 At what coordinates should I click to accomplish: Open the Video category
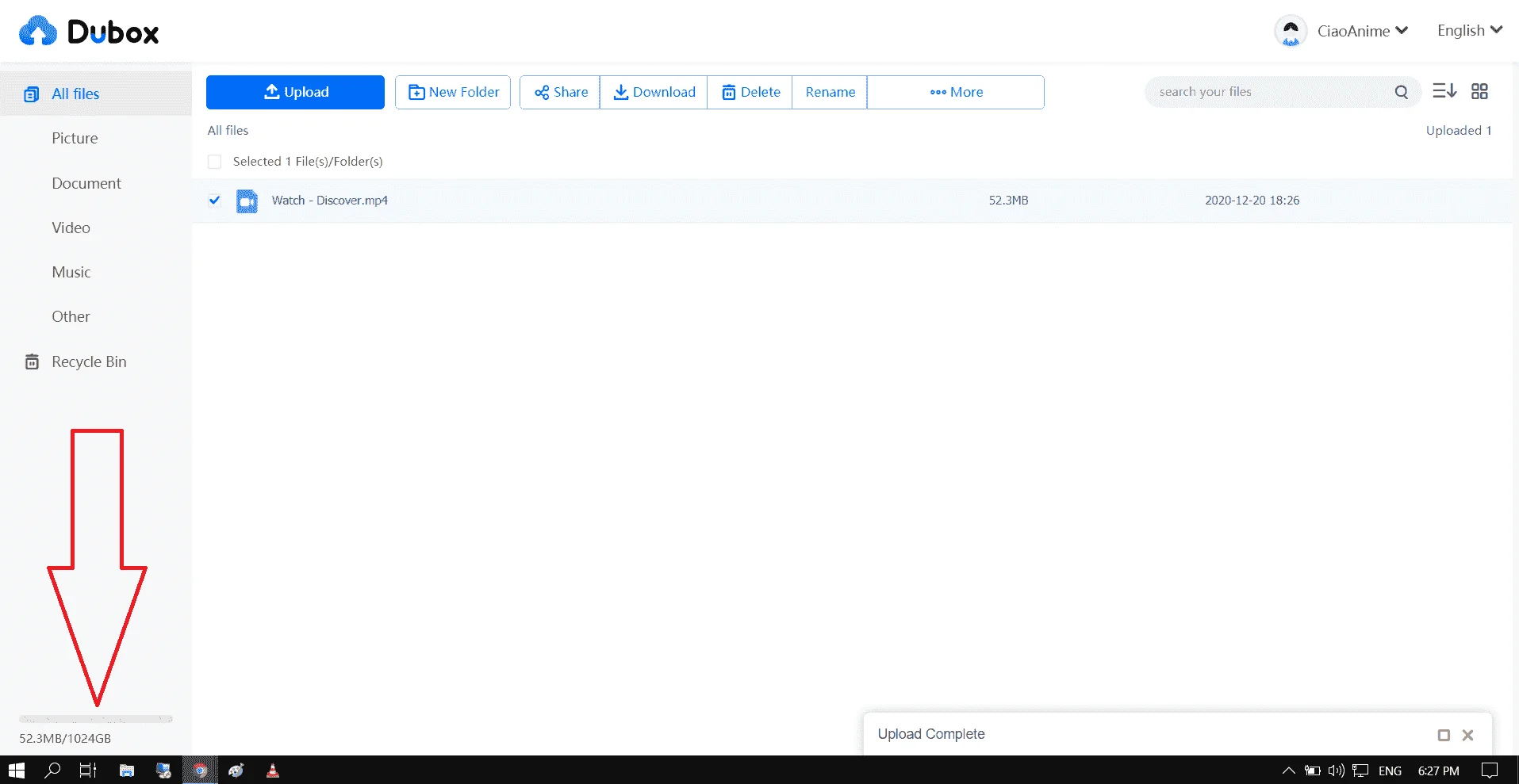click(71, 228)
